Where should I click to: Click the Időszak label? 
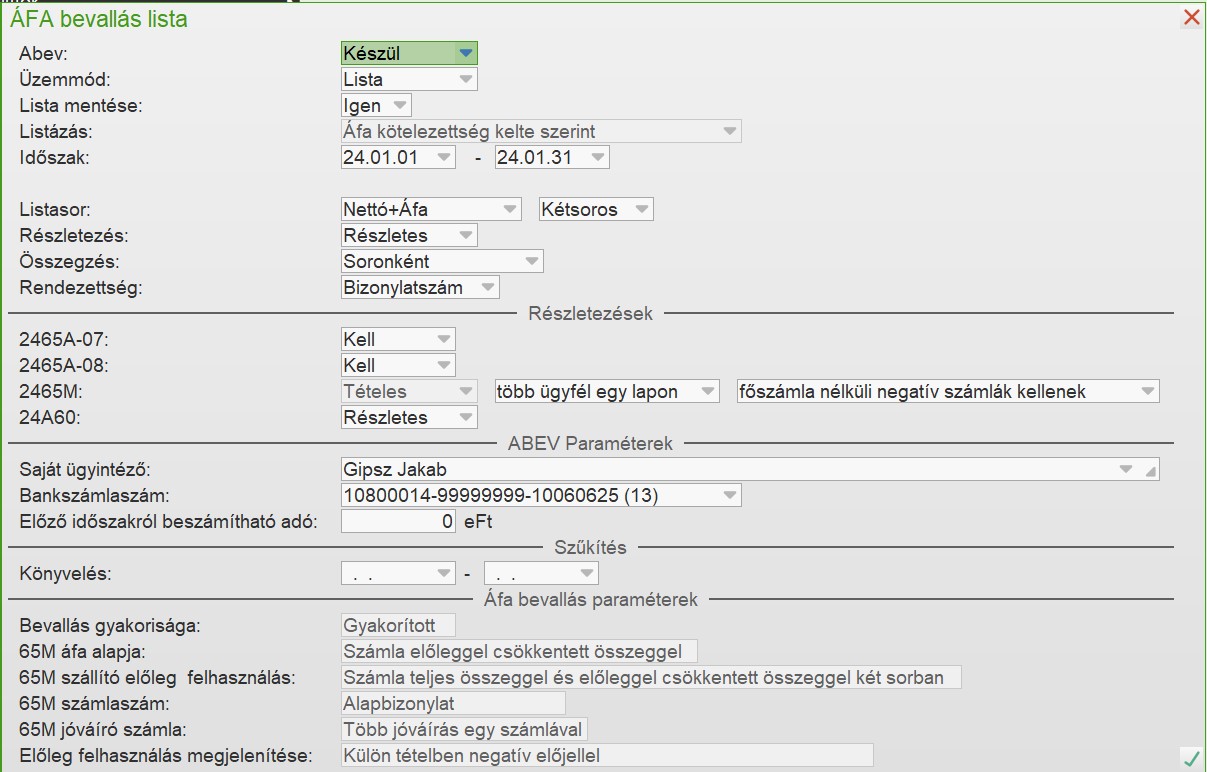[54, 158]
